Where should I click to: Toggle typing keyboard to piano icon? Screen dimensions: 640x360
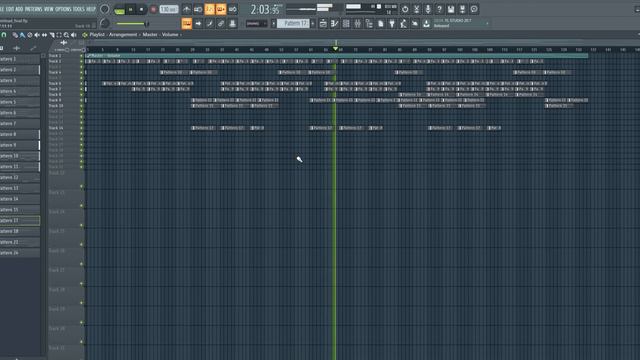(x=187, y=24)
